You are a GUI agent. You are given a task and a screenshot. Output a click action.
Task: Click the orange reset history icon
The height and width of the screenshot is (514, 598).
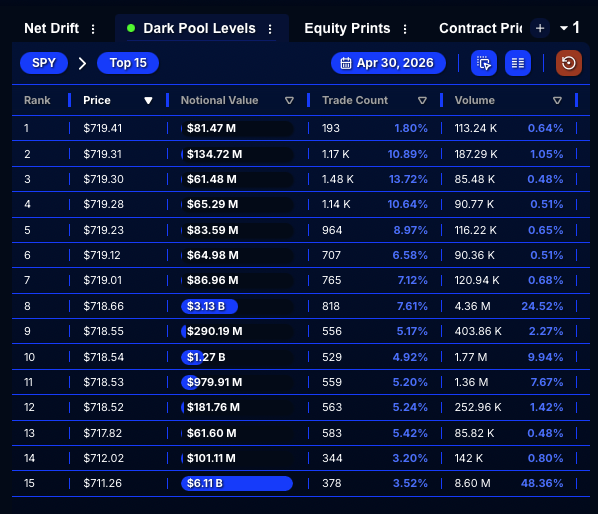coord(569,63)
